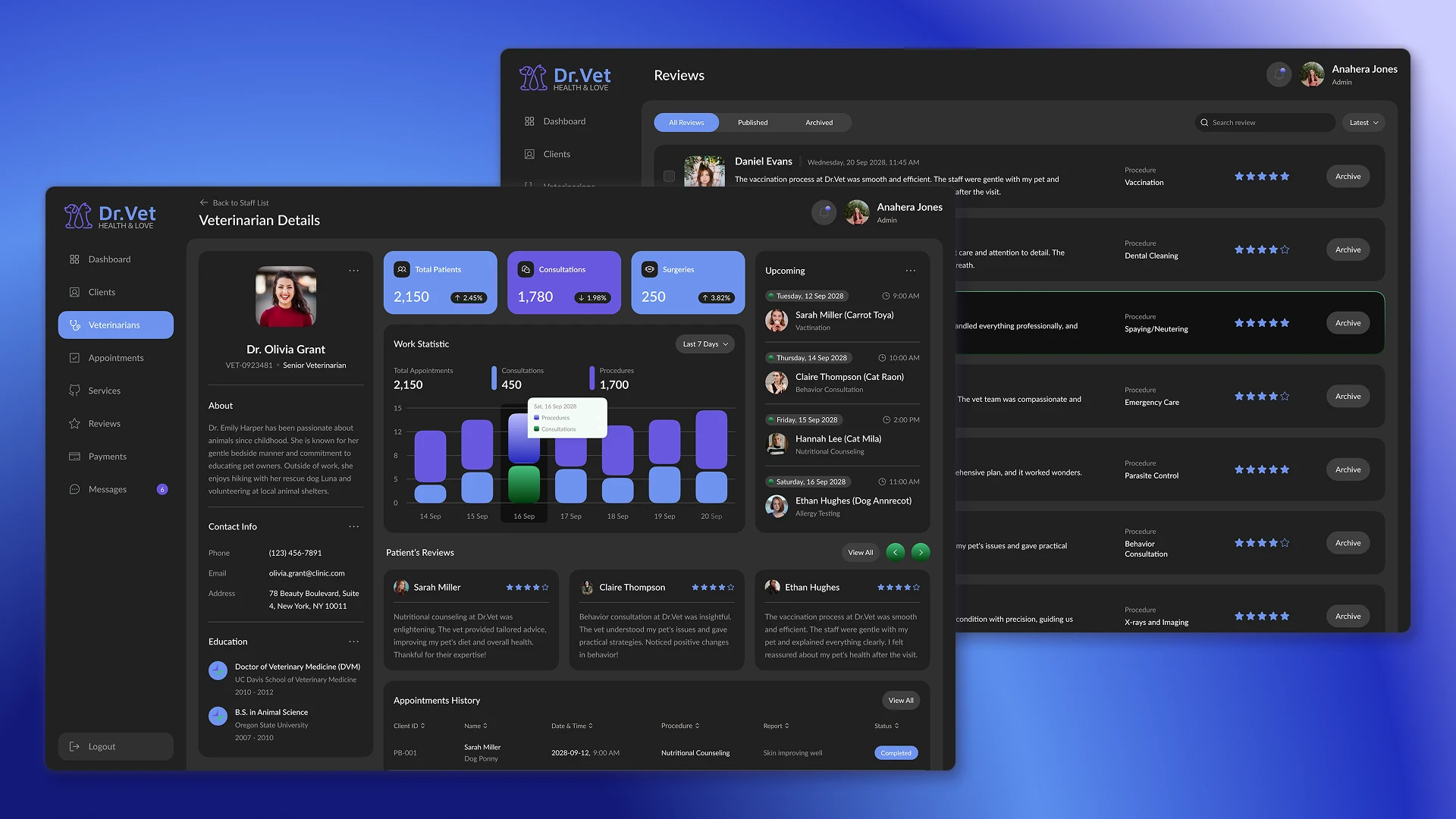Tick the checkbox beside Daniel Evans review

point(669,176)
